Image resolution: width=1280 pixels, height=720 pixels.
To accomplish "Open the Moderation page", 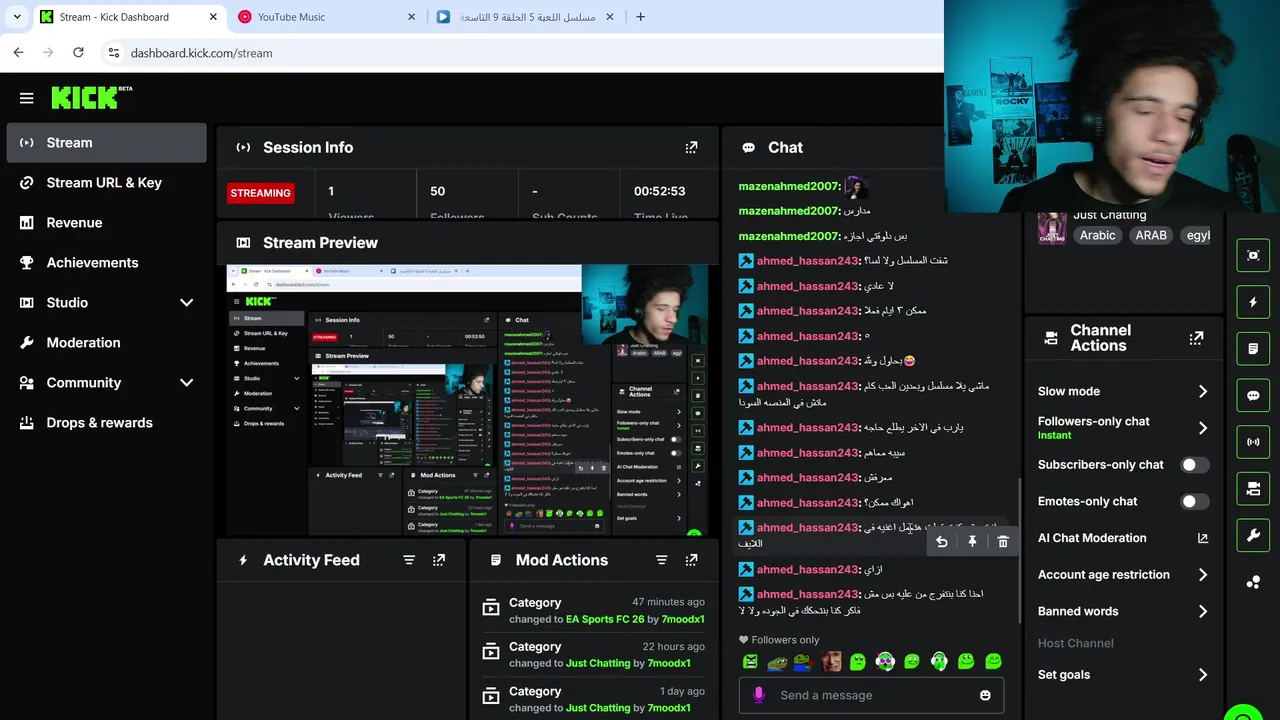I will 106,342.
